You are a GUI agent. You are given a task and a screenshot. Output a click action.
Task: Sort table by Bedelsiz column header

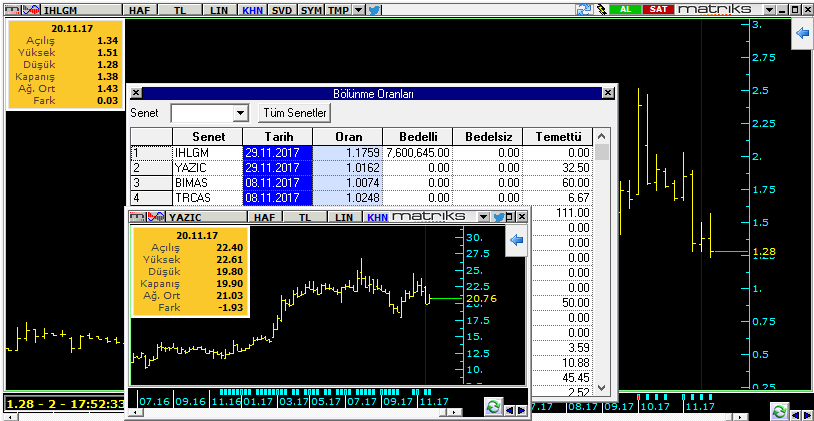(488, 137)
